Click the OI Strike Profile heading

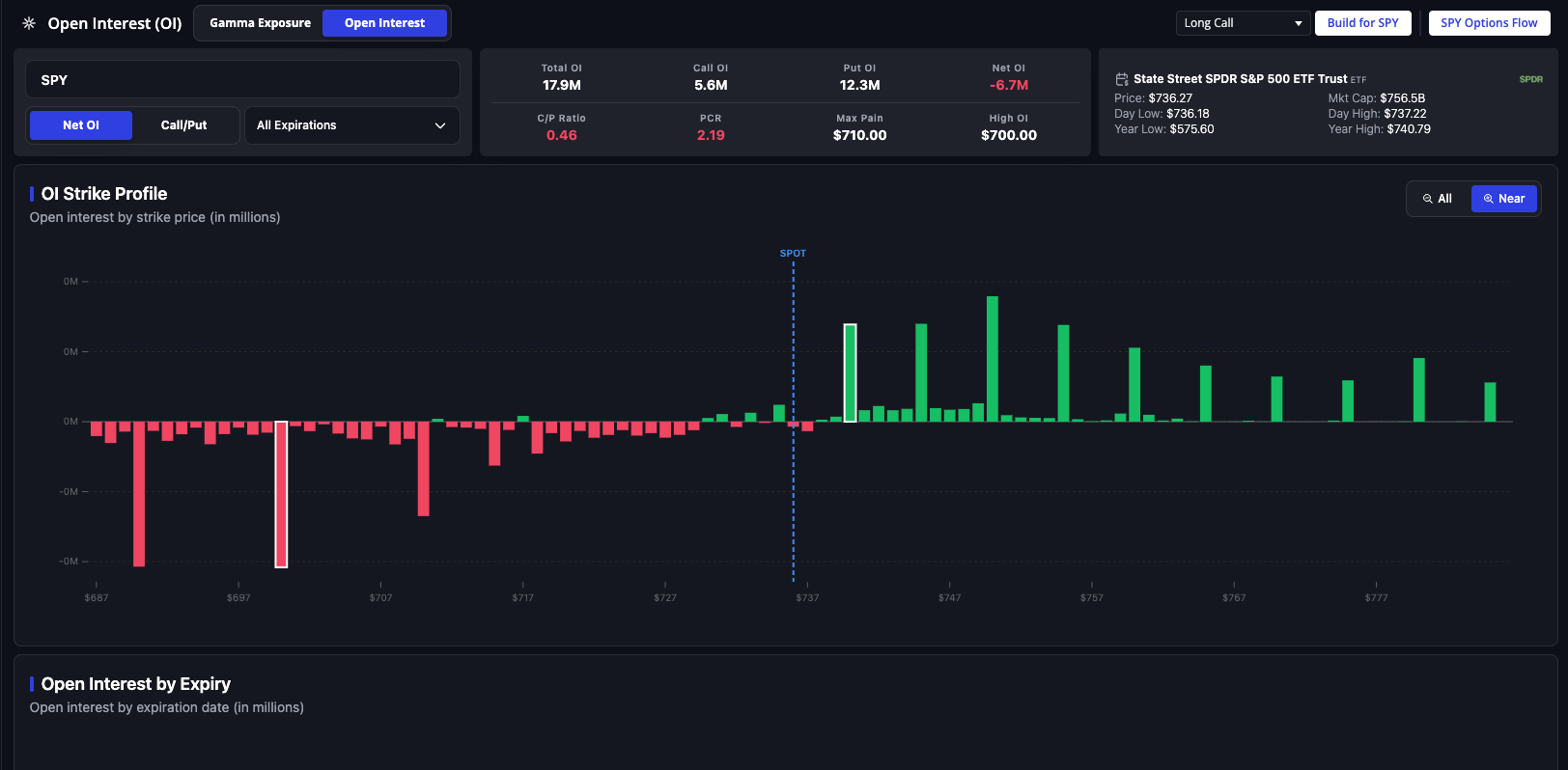coord(104,194)
